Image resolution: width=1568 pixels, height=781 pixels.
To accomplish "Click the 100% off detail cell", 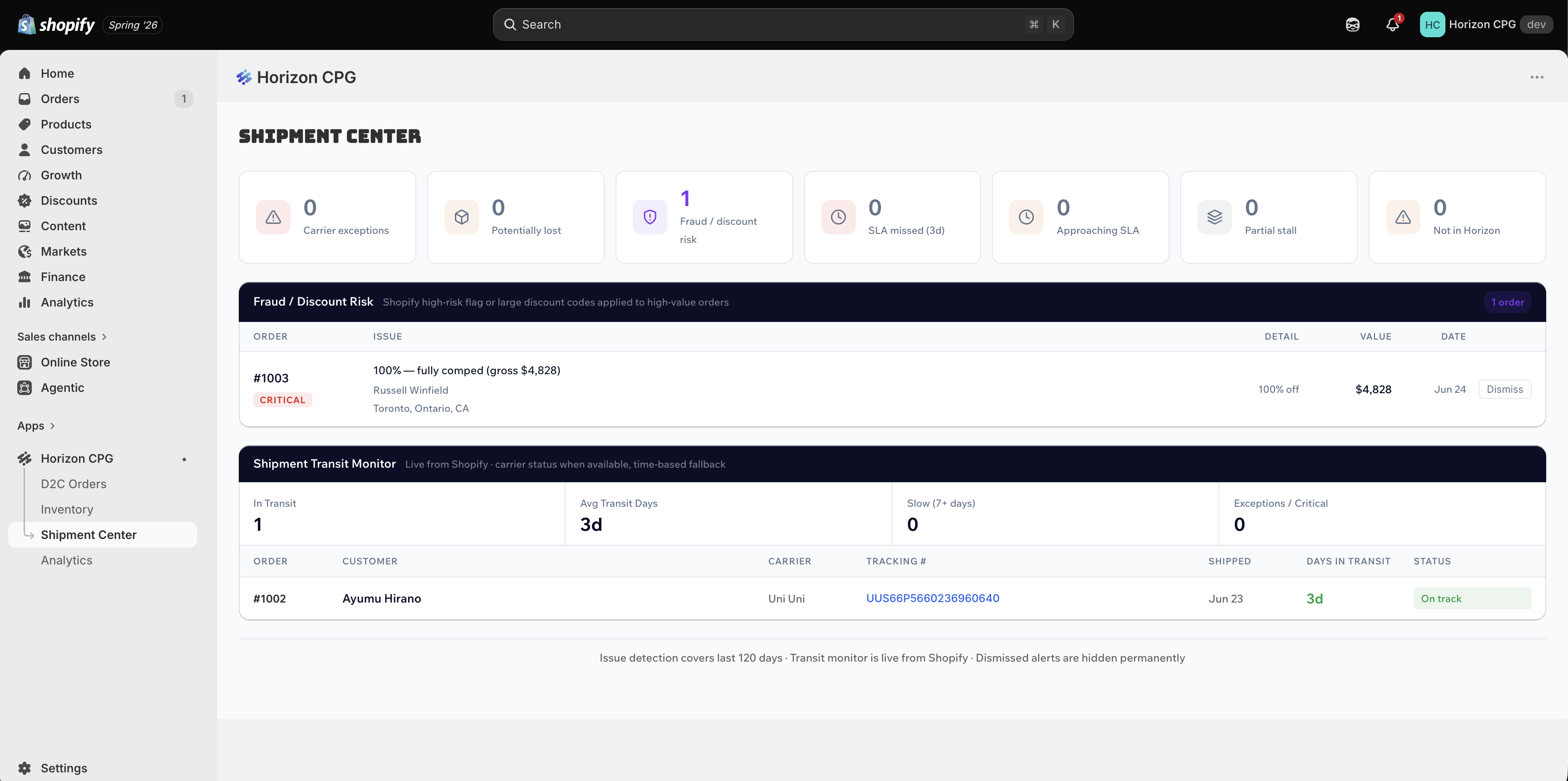I will [x=1278, y=390].
